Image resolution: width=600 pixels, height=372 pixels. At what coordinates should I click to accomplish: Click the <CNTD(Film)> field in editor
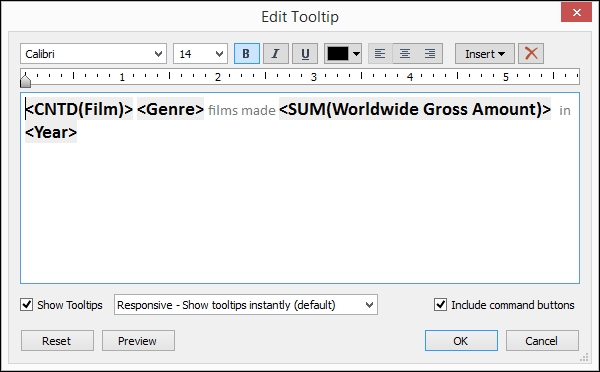coord(79,109)
